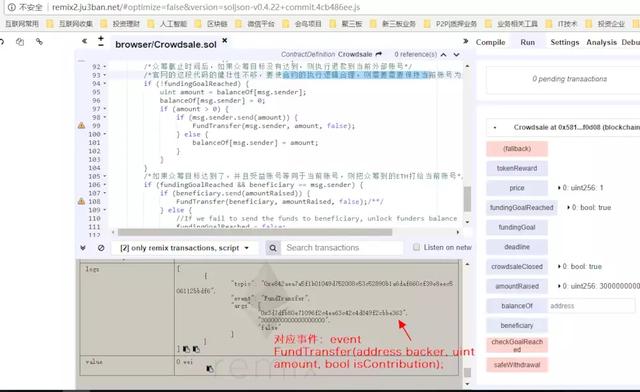Click the clear console circle icon

point(101,248)
